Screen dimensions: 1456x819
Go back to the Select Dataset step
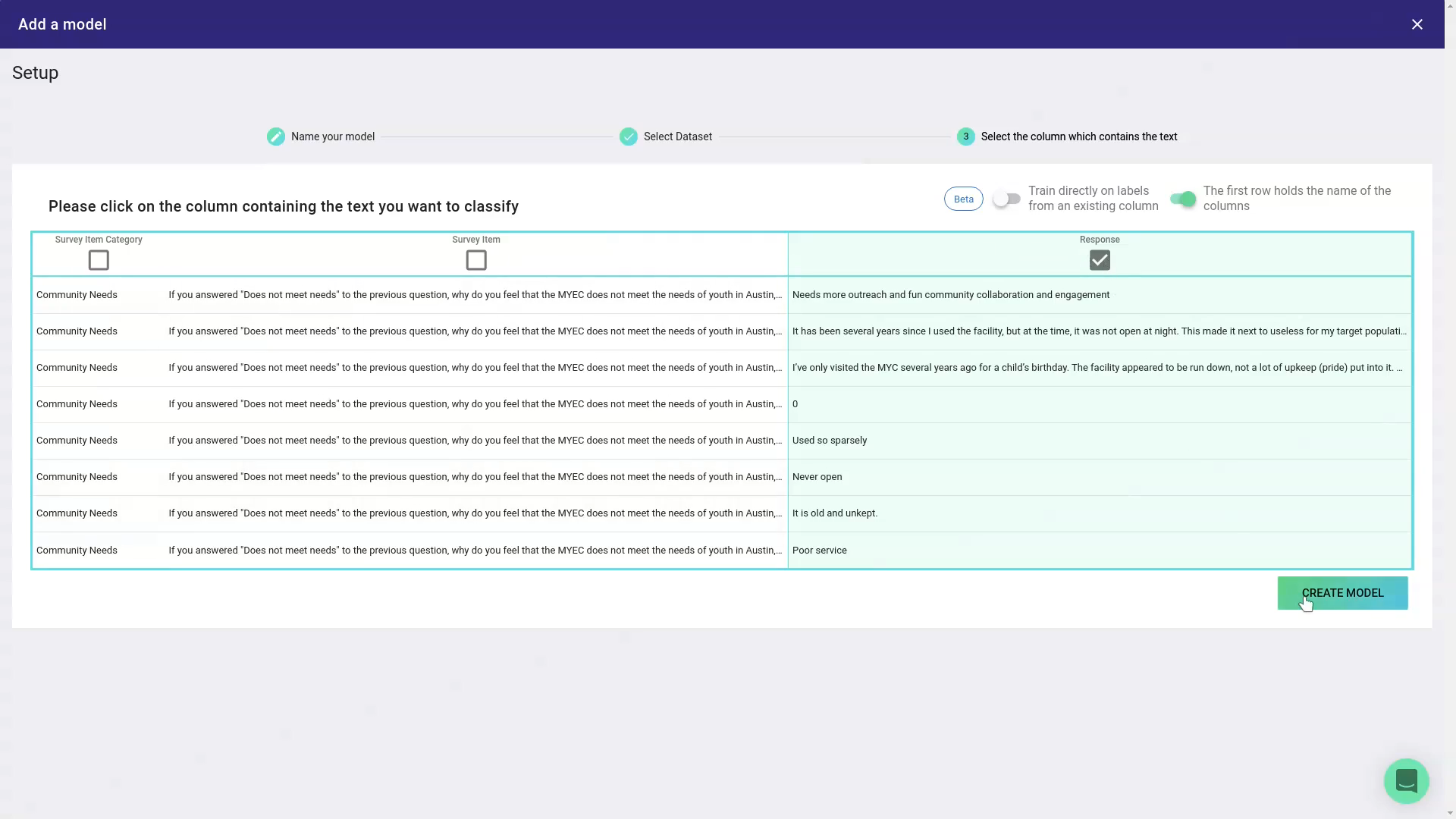677,136
